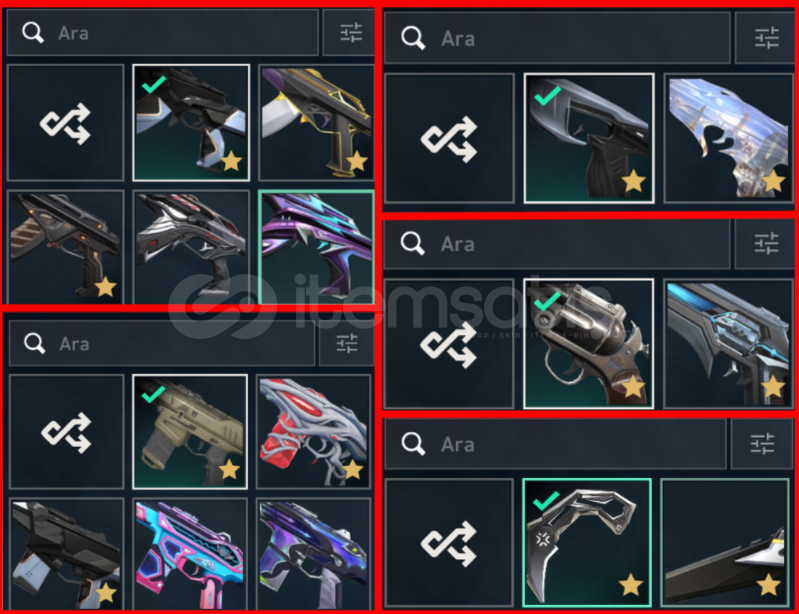Click the Ara search field above the karambit
The height and width of the screenshot is (614, 799).
point(555,444)
